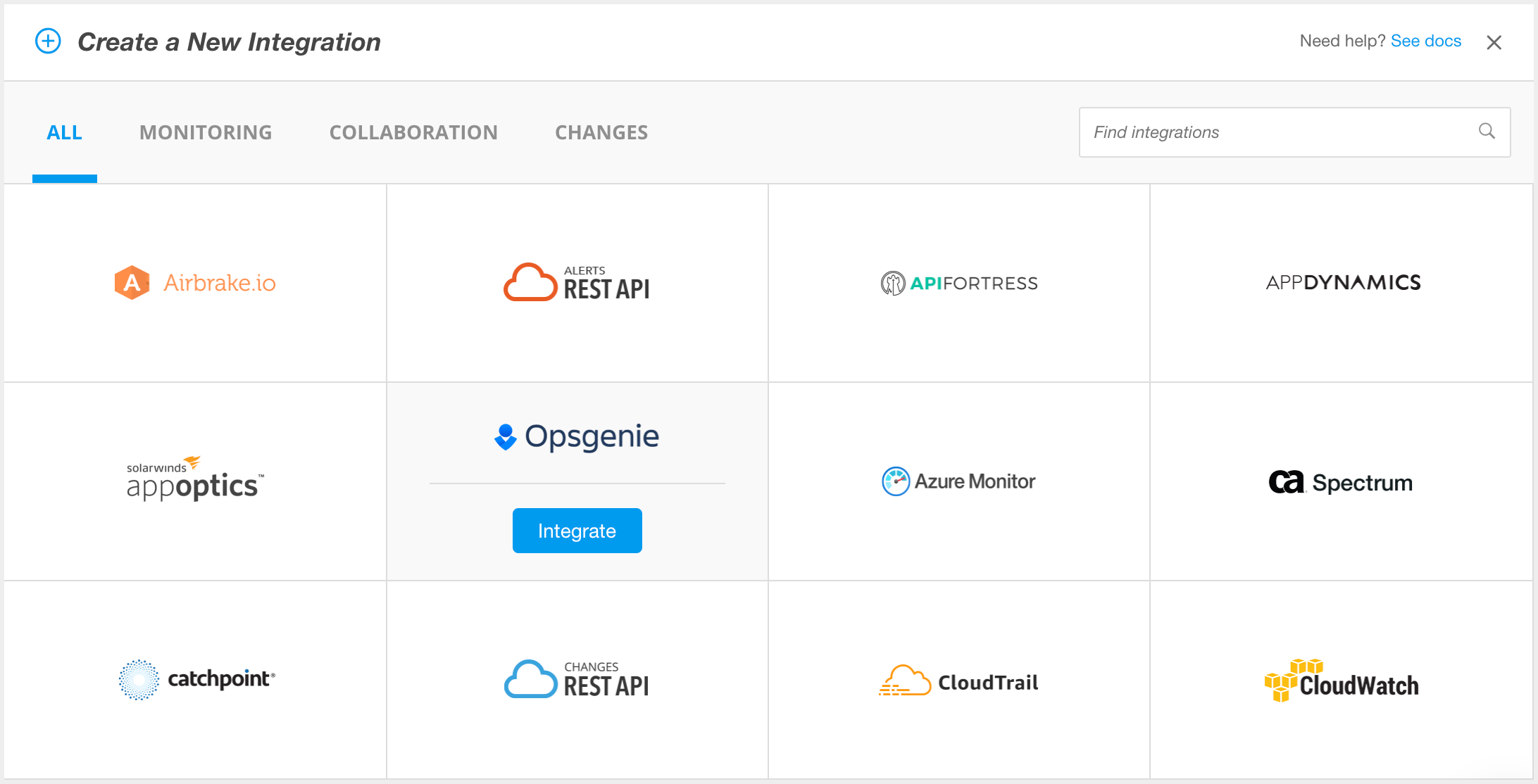Click the magnifier search icon
Screen dimensions: 1538x784
click(x=1487, y=131)
